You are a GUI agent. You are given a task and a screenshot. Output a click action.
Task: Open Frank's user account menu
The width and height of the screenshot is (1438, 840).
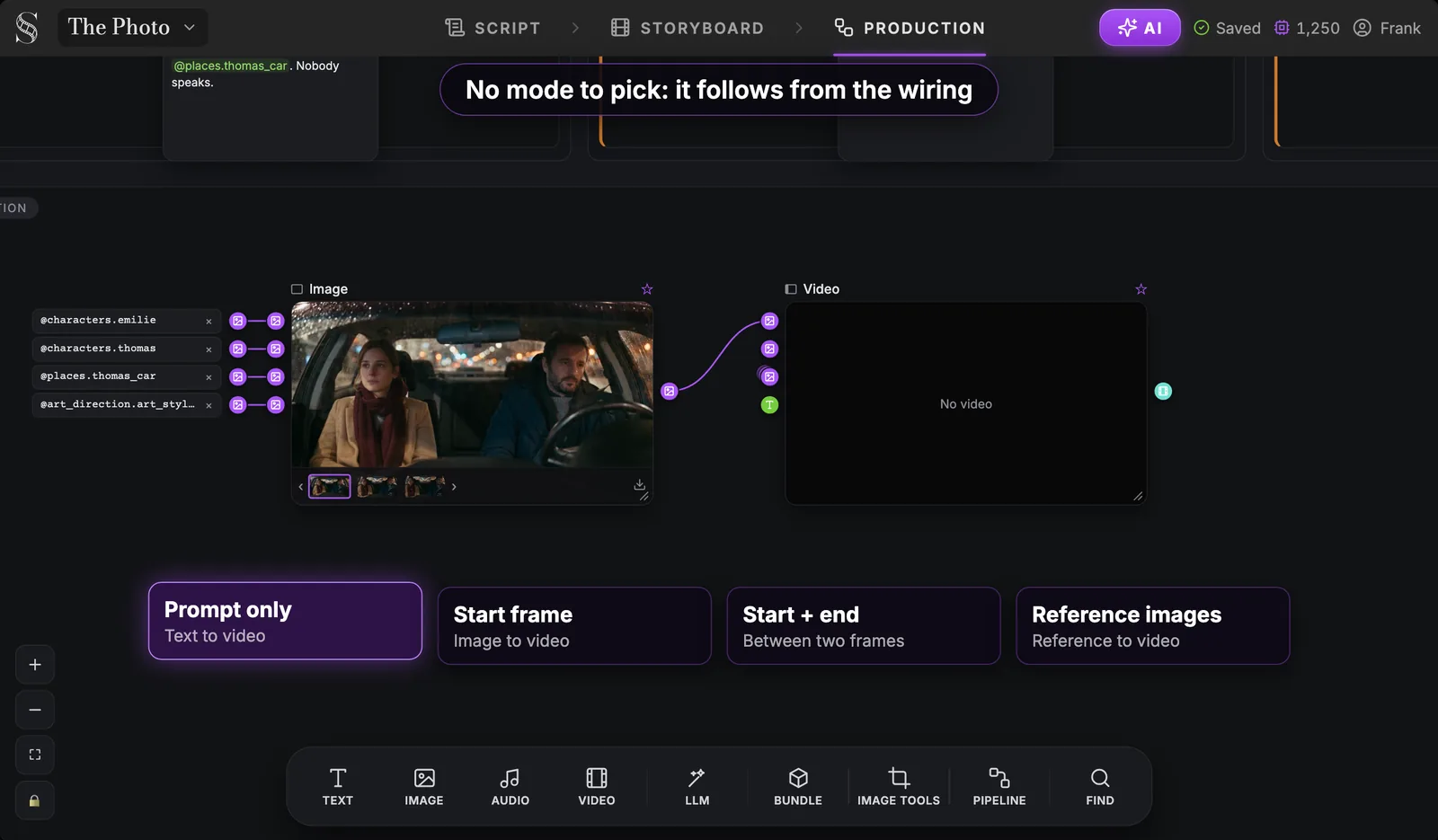click(x=1387, y=28)
